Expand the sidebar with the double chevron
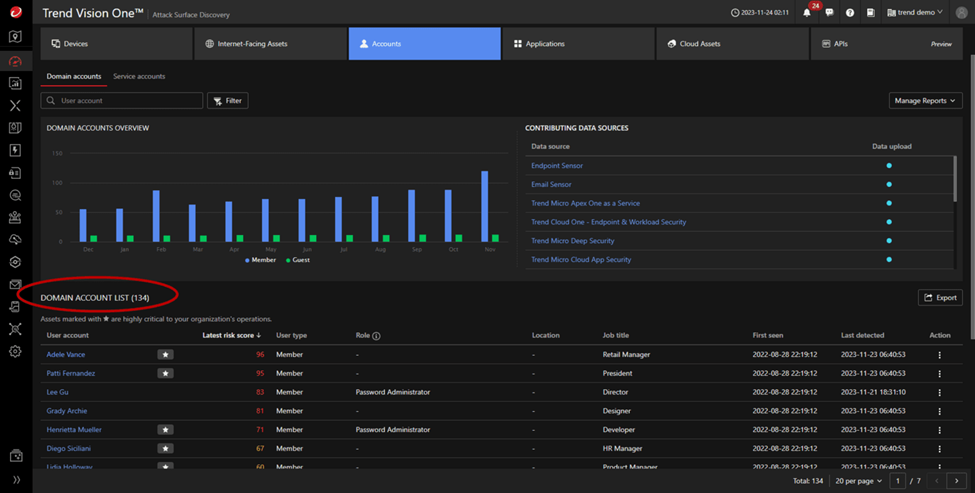975x493 pixels. pyautogui.click(x=16, y=479)
